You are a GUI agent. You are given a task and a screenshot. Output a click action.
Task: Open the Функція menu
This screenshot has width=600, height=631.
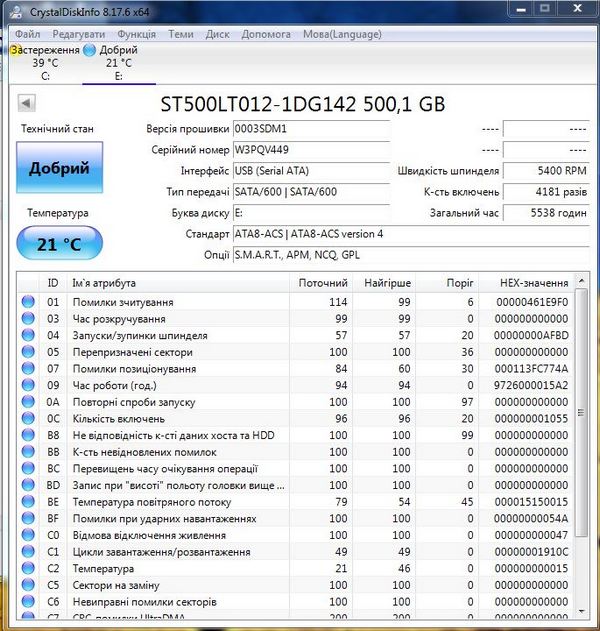(135, 33)
